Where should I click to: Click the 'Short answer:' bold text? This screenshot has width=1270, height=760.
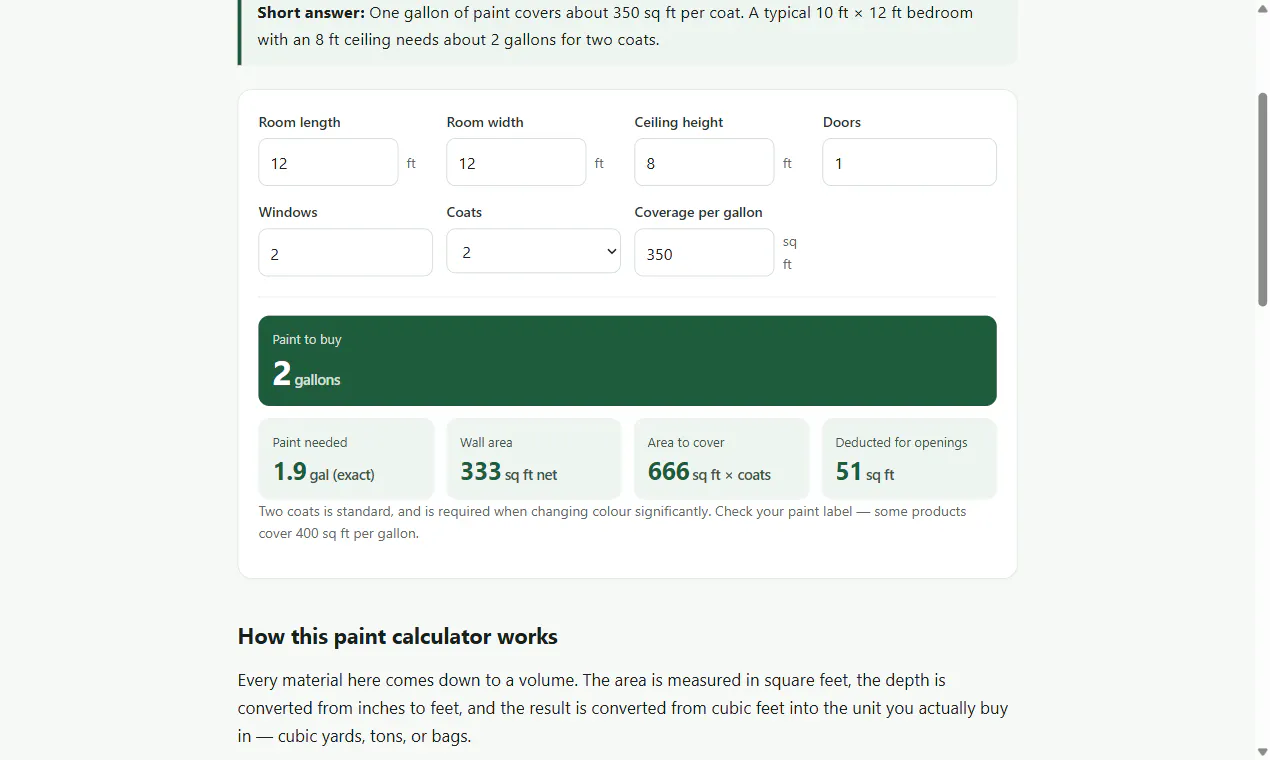point(311,13)
